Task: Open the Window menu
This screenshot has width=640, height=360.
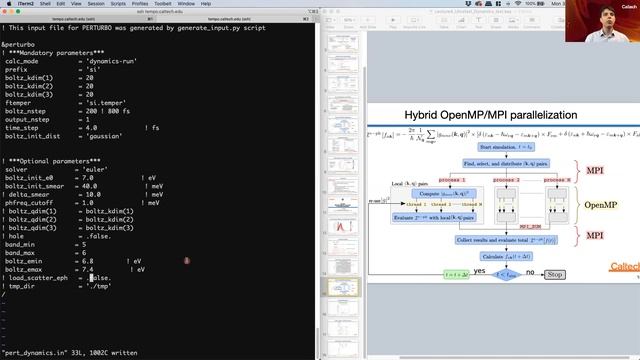Action: [x=186, y=4]
